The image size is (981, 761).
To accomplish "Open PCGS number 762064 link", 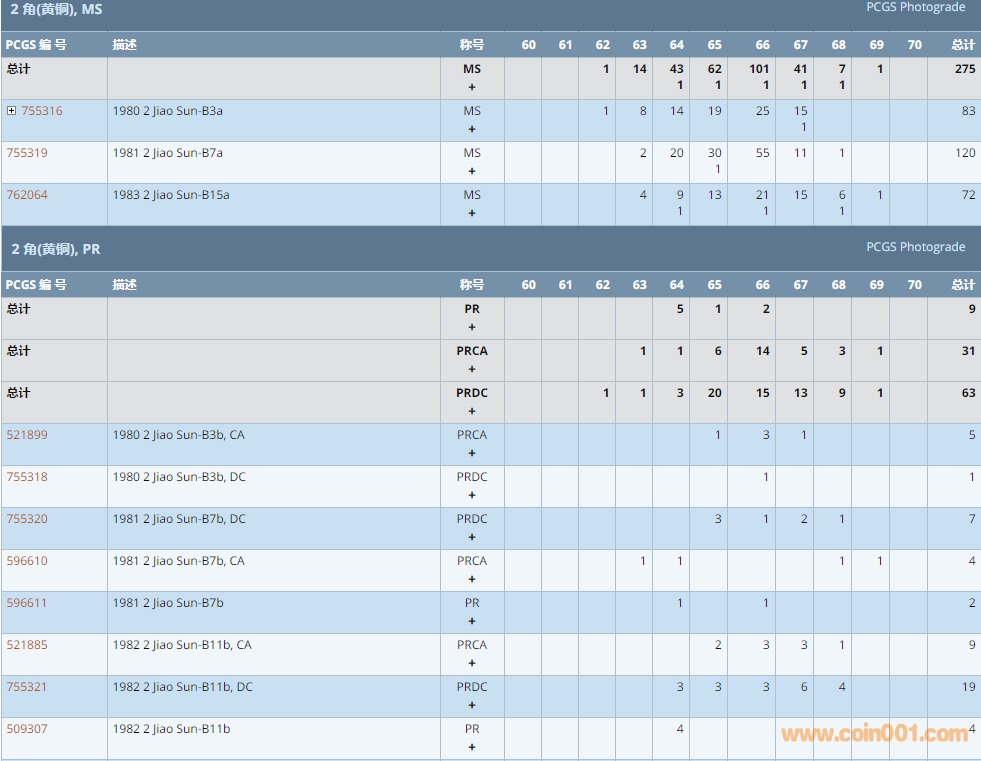I will tap(27, 195).
